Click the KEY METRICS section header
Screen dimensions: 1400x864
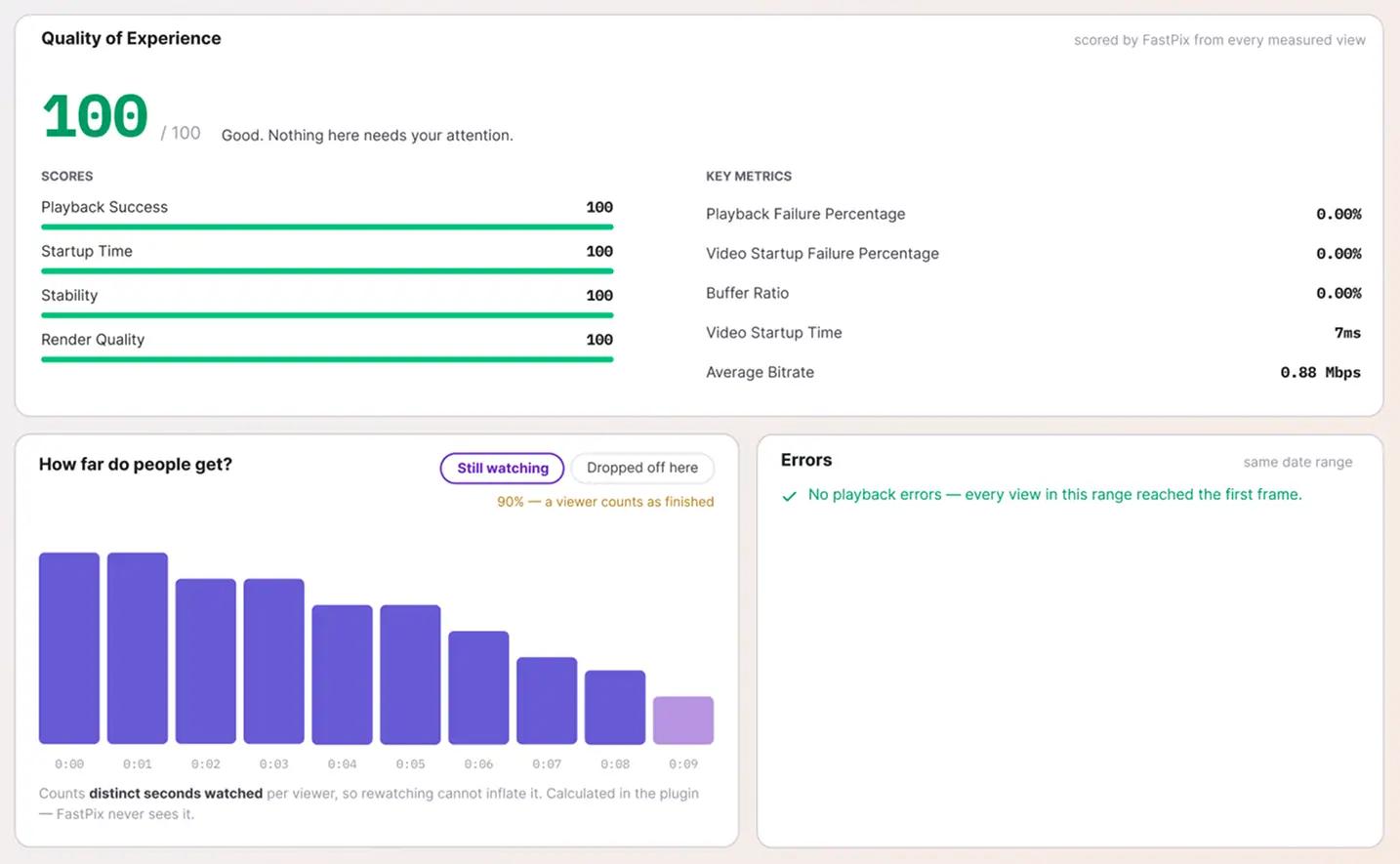749,177
